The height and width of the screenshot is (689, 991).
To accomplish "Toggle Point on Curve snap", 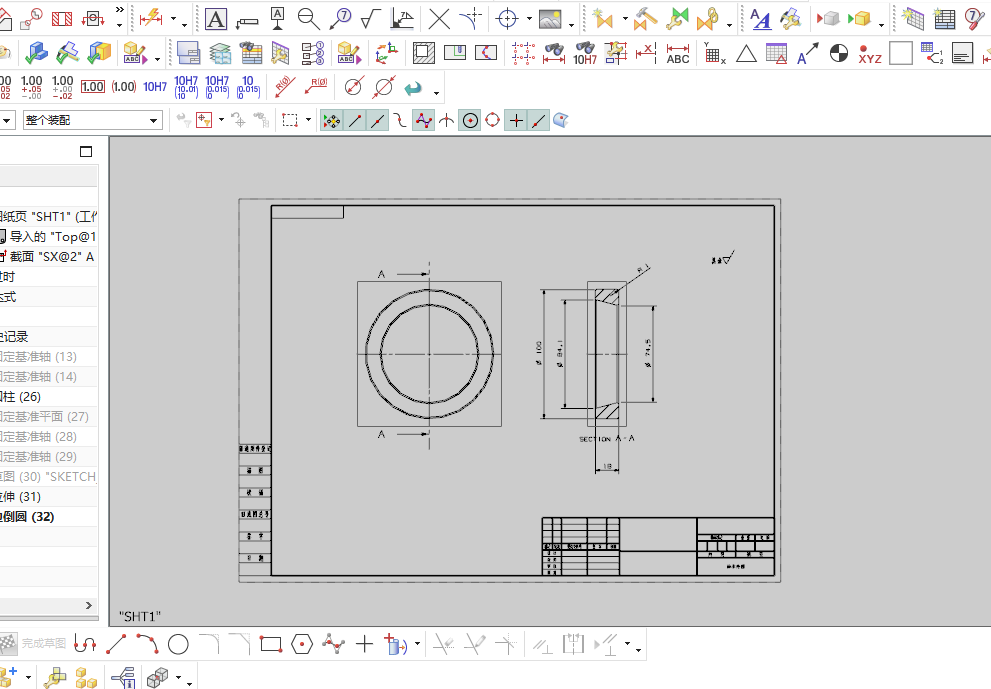I will click(x=538, y=120).
